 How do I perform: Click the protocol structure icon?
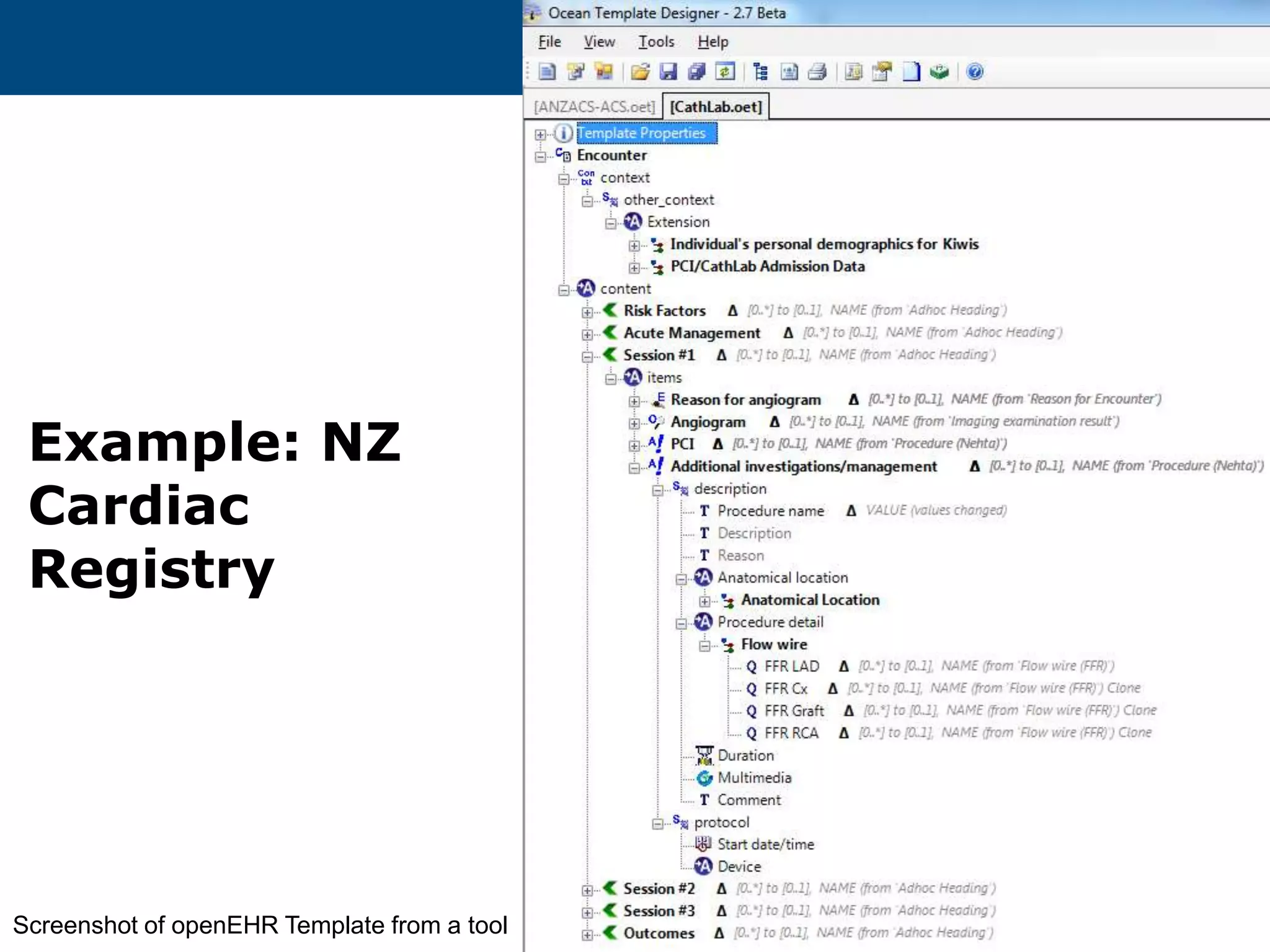coord(680,822)
